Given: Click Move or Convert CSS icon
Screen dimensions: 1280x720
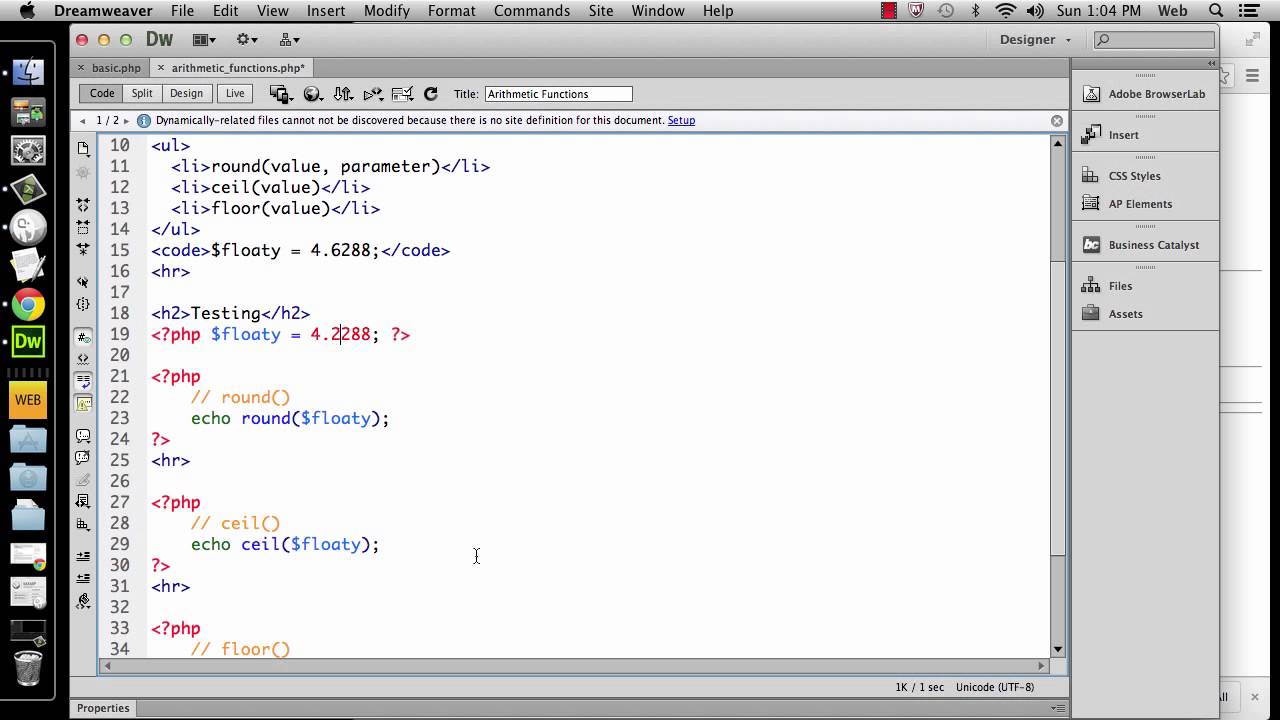Looking at the screenshot, I should pos(83,523).
